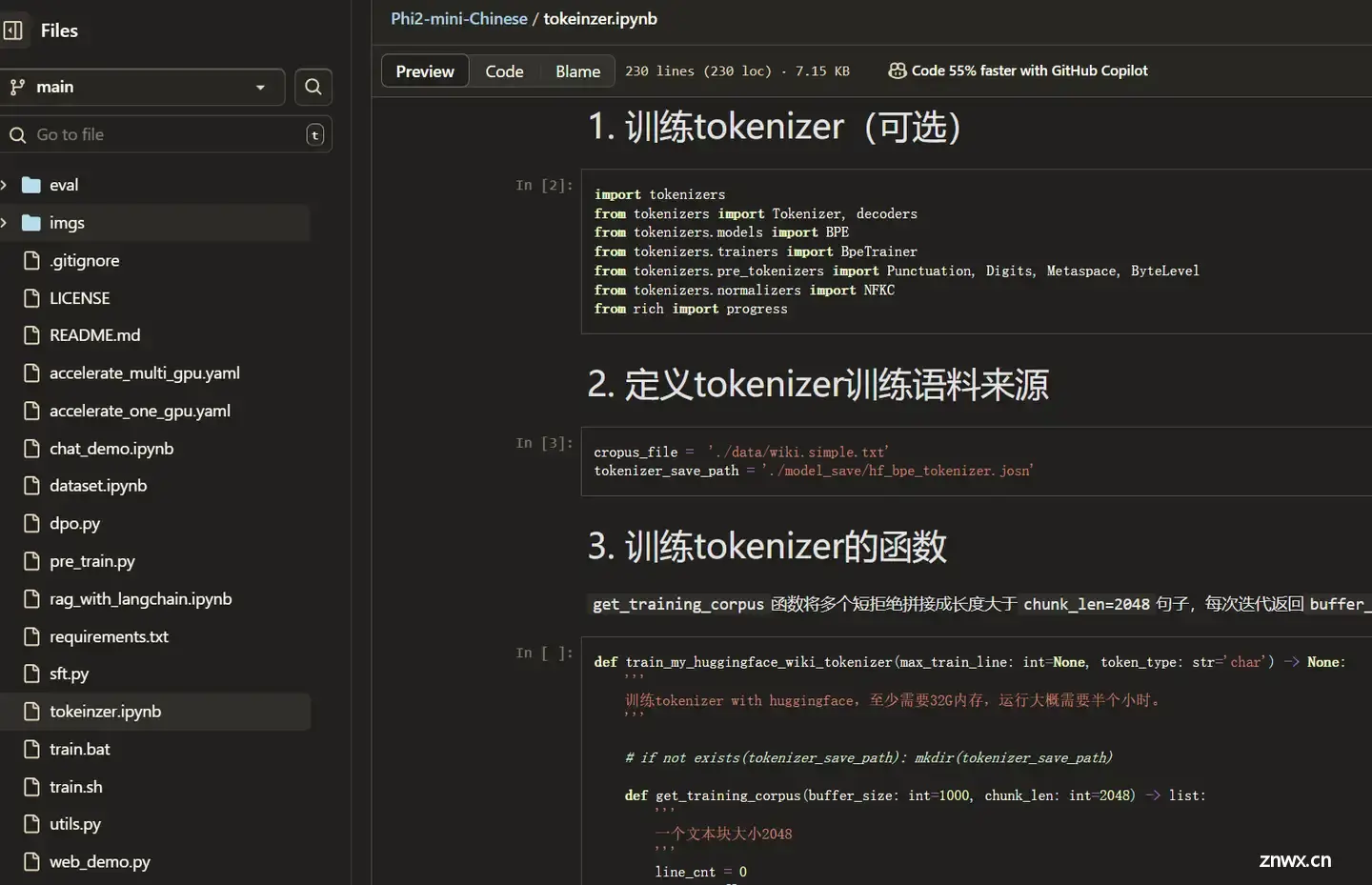This screenshot has width=1372, height=885.
Task: Click file icon next to LICENSE
Action: point(31,298)
